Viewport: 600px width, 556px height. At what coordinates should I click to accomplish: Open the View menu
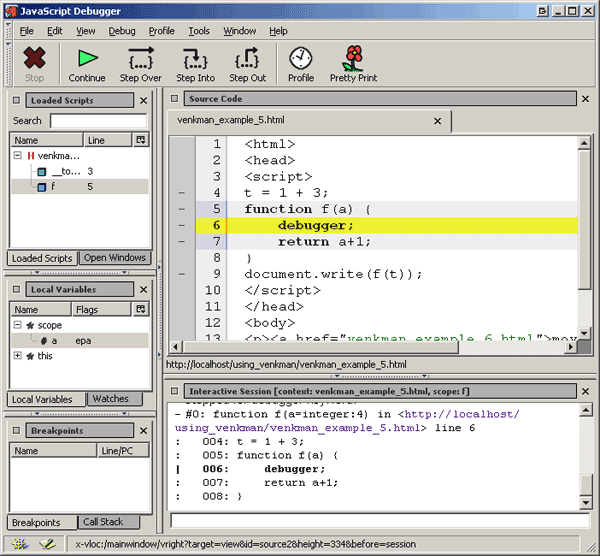tap(86, 31)
